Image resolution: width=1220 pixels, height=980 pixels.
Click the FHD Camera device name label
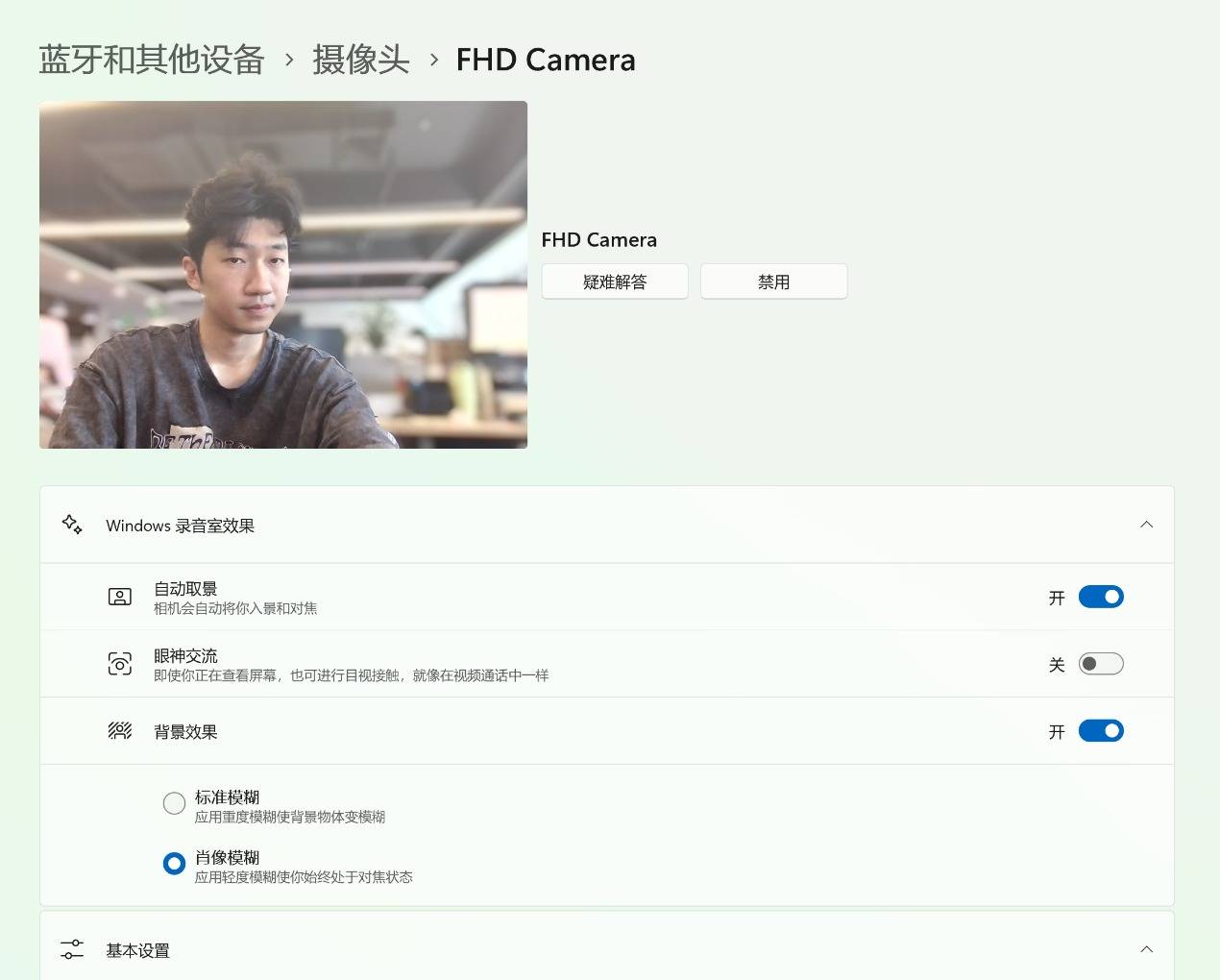[x=599, y=240]
